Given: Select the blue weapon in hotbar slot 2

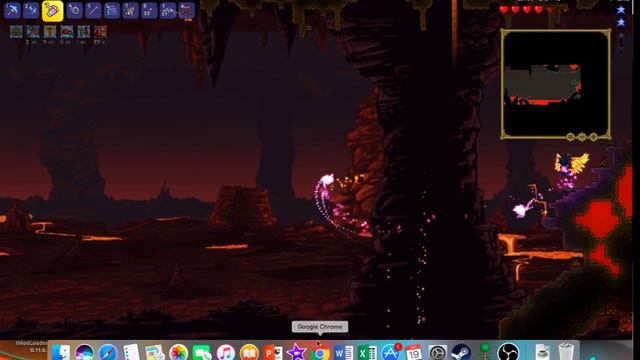Looking at the screenshot, I should [x=31, y=10].
